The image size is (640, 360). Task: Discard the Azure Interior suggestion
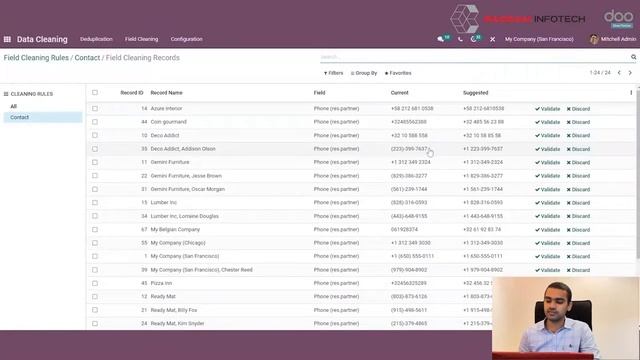point(578,109)
